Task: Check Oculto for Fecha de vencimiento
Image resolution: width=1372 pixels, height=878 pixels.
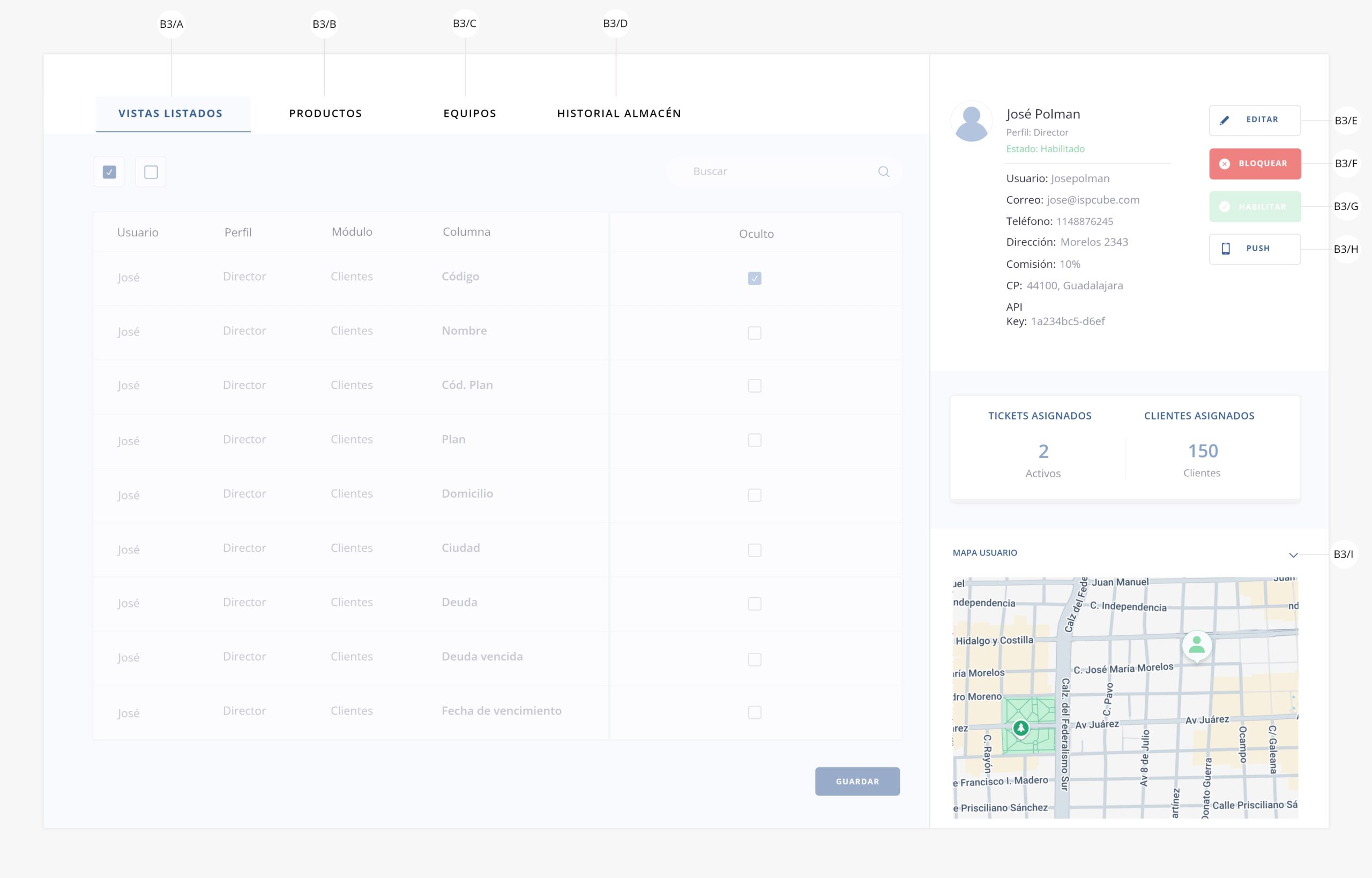Action: coord(754,712)
